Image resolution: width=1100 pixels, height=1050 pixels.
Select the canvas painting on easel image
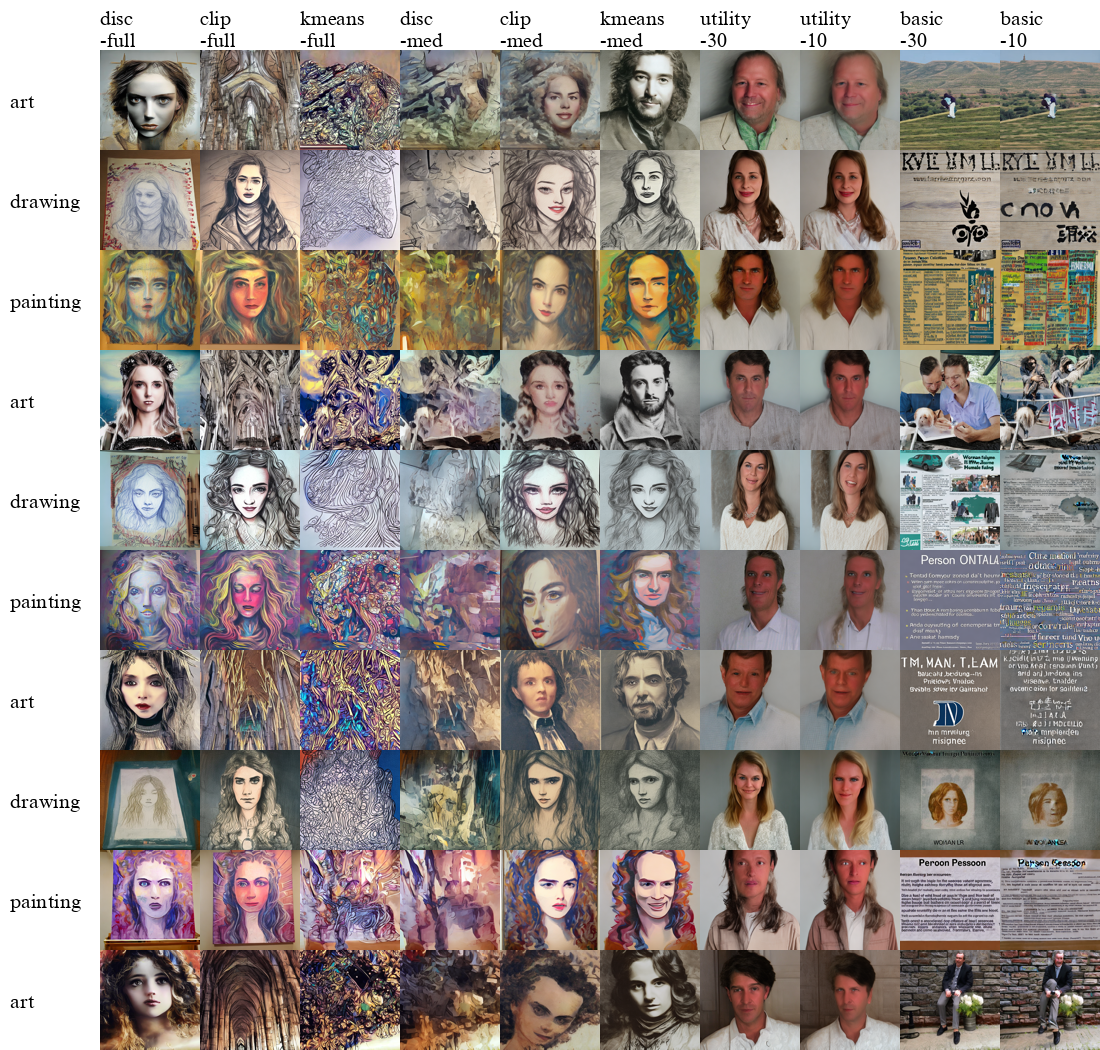[x=149, y=901]
